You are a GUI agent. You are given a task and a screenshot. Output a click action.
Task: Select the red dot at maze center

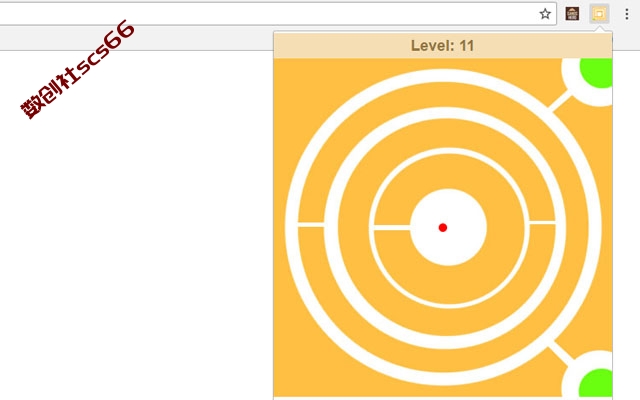coord(443,228)
